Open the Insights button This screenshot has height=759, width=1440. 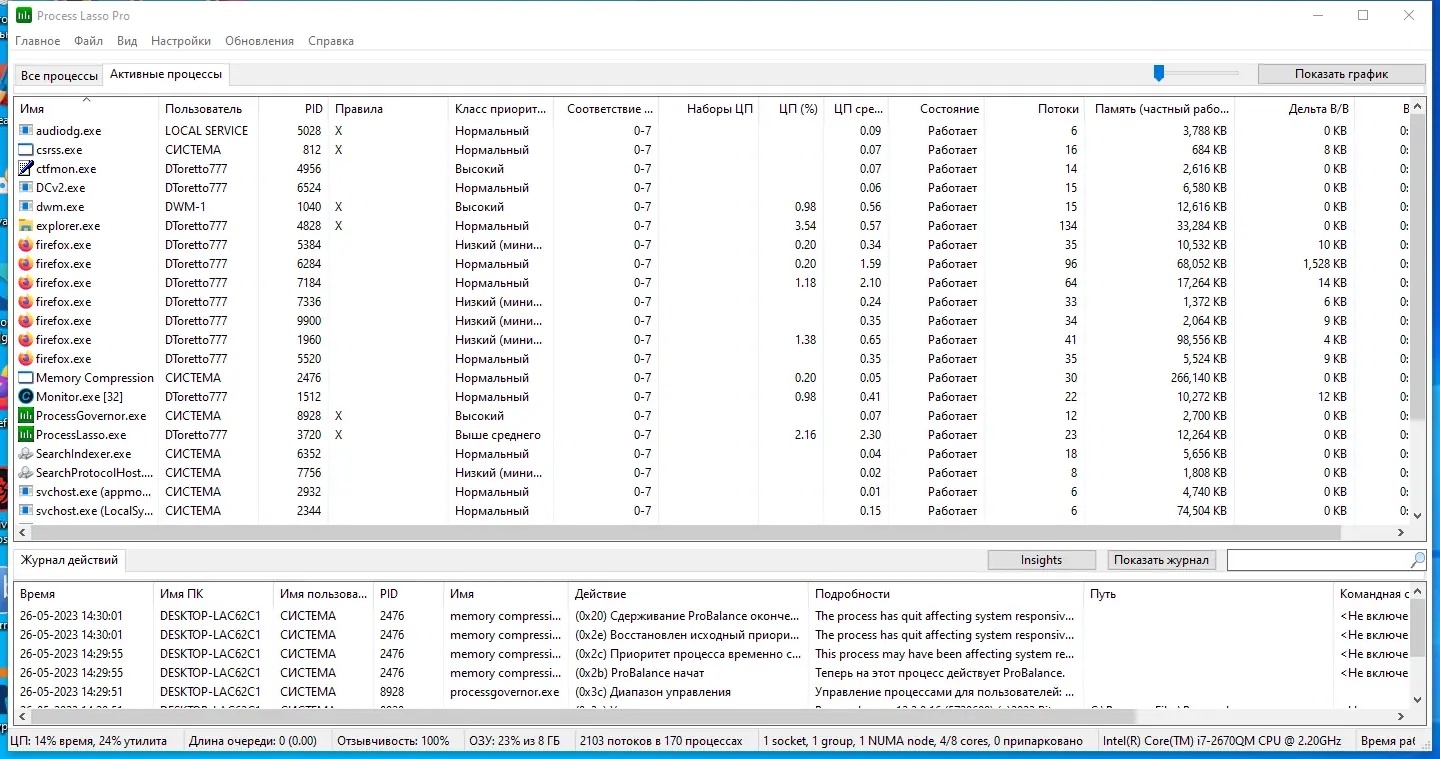pyautogui.click(x=1041, y=560)
